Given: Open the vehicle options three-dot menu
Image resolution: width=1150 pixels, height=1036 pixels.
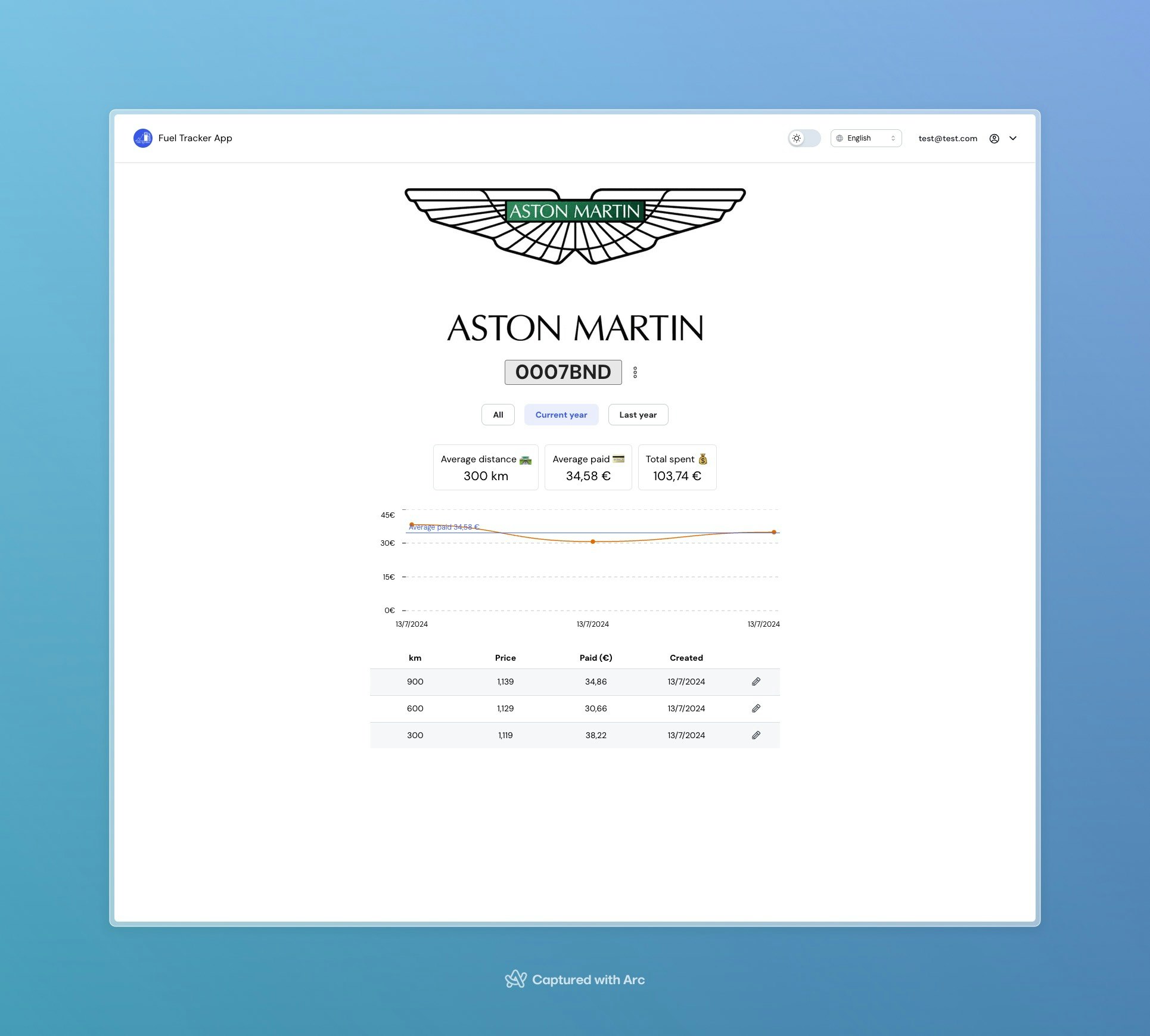Looking at the screenshot, I should point(635,372).
